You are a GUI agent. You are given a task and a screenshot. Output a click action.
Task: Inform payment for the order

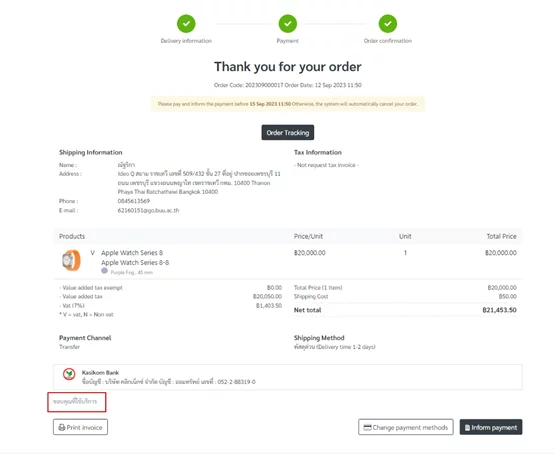(x=491, y=427)
